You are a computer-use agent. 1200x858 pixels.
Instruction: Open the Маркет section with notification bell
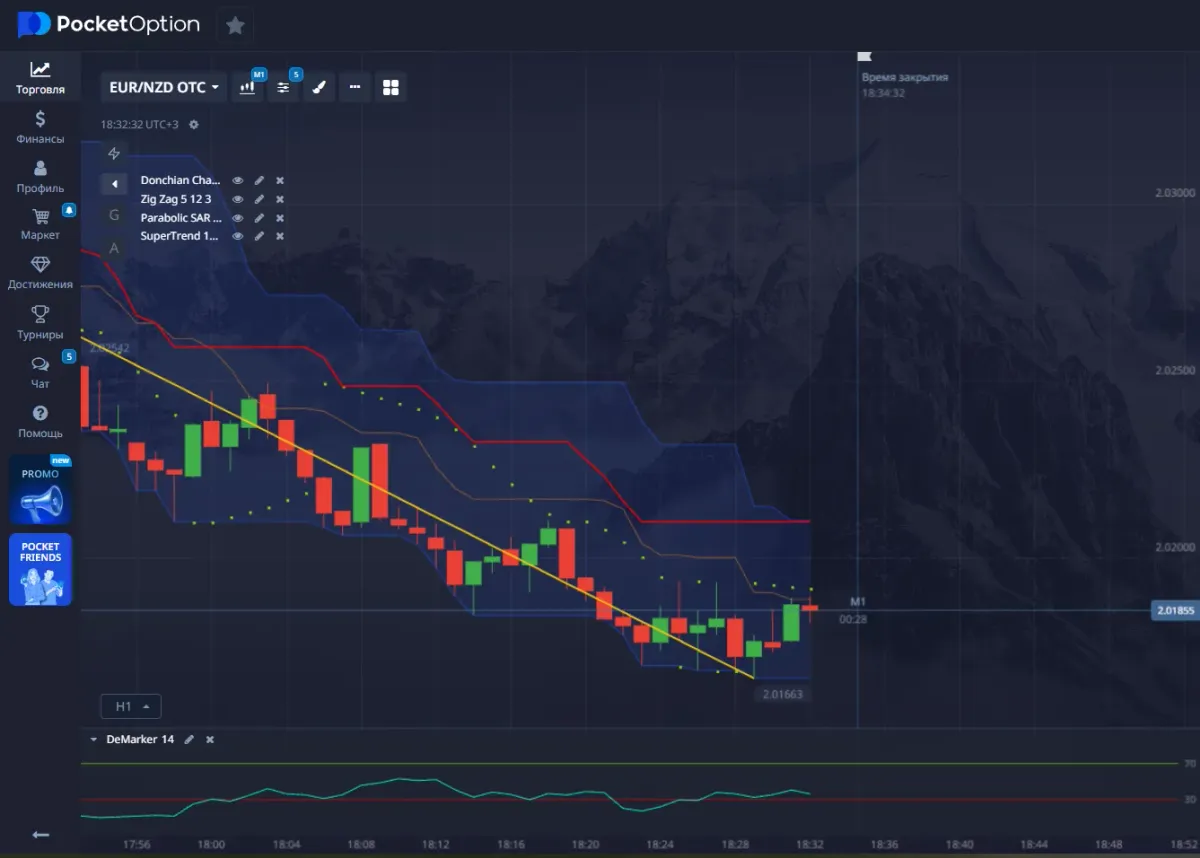click(39, 222)
